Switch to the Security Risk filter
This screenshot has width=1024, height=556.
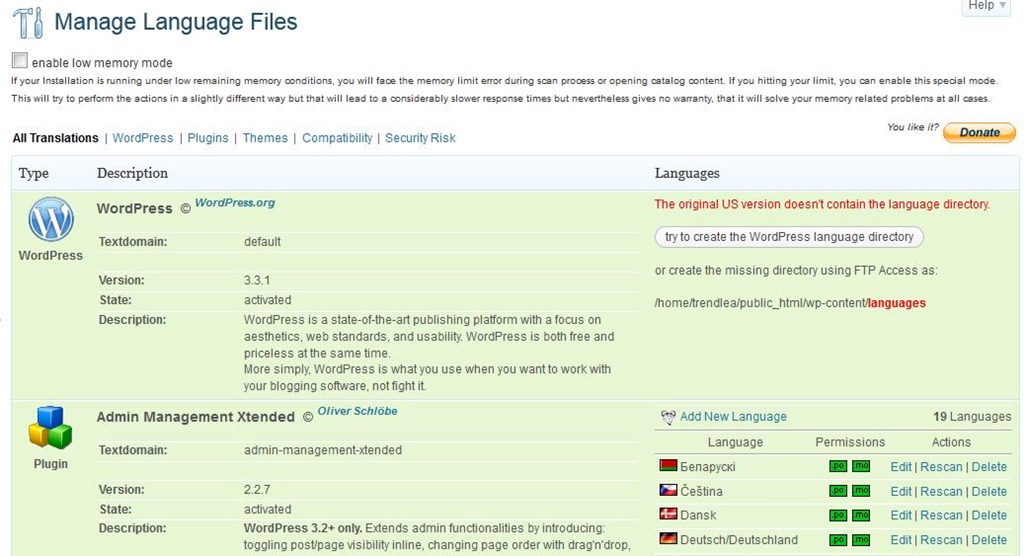point(420,138)
